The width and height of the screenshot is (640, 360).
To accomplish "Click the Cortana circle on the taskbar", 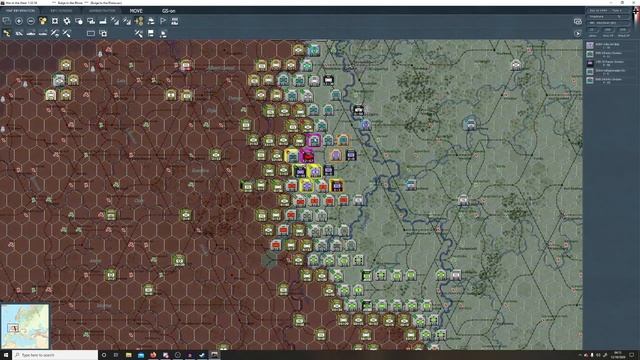I will coord(104,355).
